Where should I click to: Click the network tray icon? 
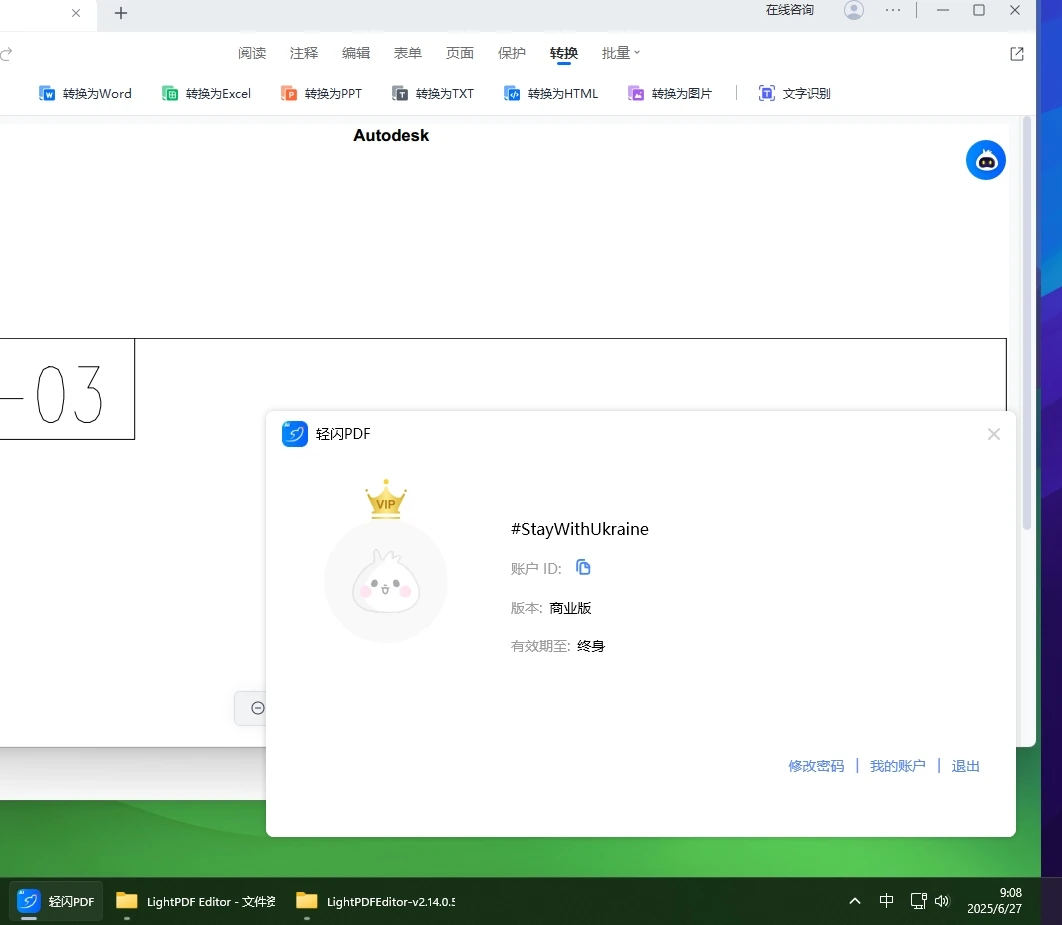pos(918,901)
